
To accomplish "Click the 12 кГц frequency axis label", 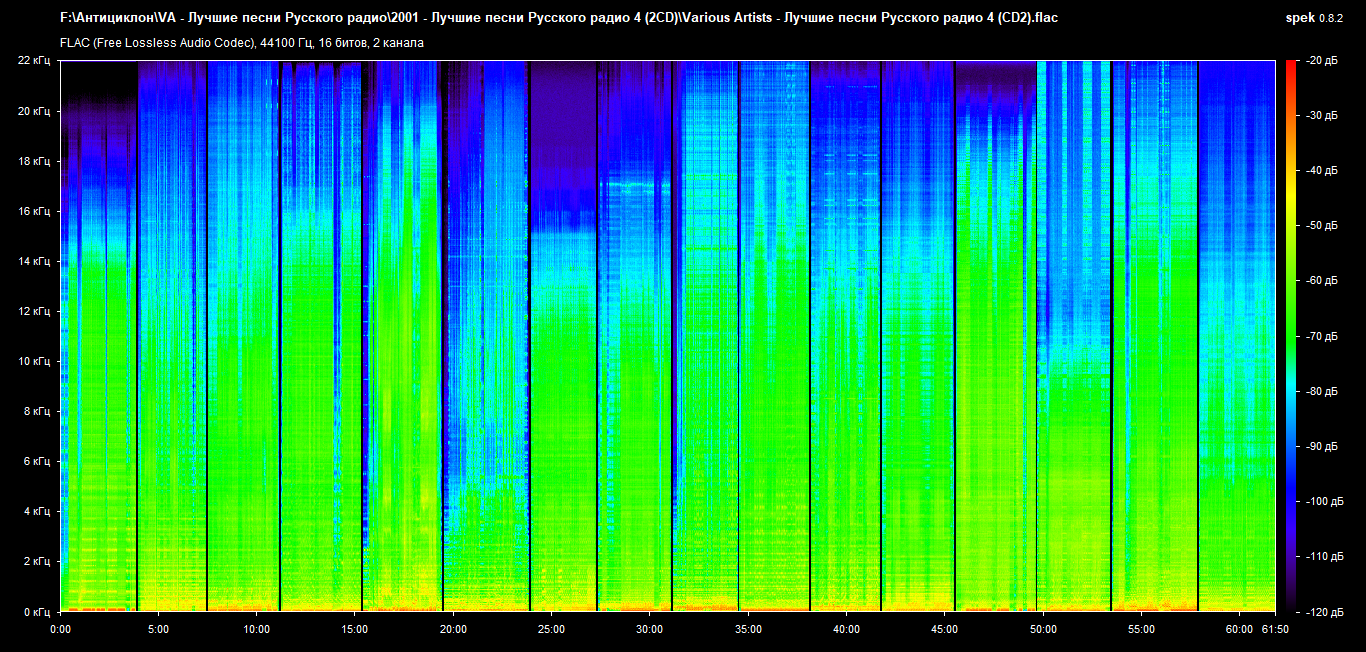I will pyautogui.click(x=34, y=311).
